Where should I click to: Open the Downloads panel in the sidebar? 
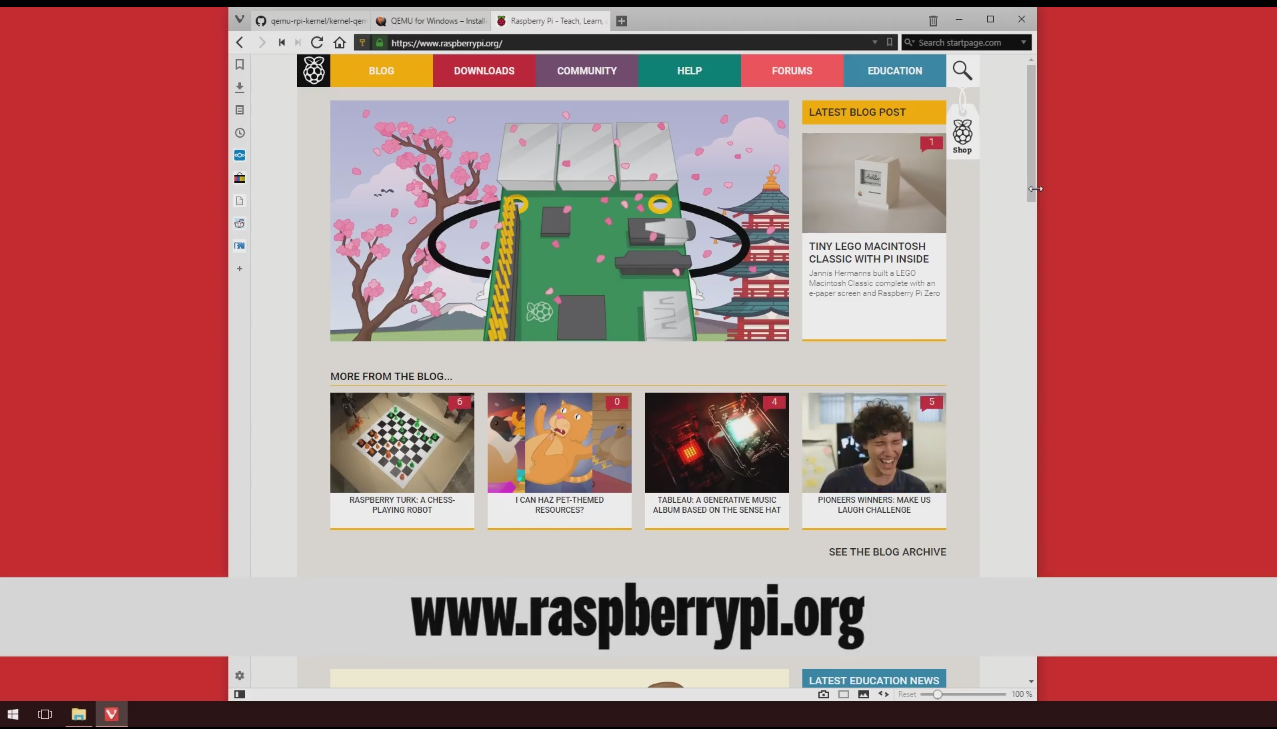coord(239,87)
